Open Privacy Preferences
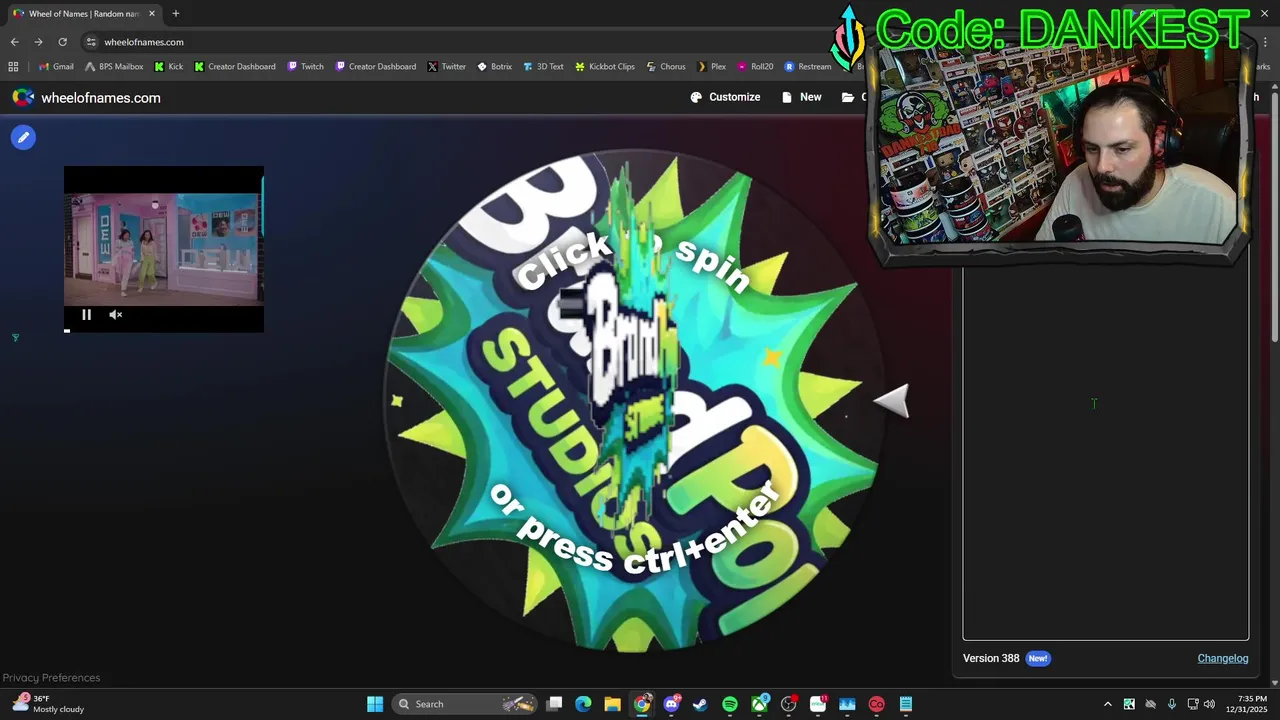Viewport: 1280px width, 720px height. coord(51,677)
